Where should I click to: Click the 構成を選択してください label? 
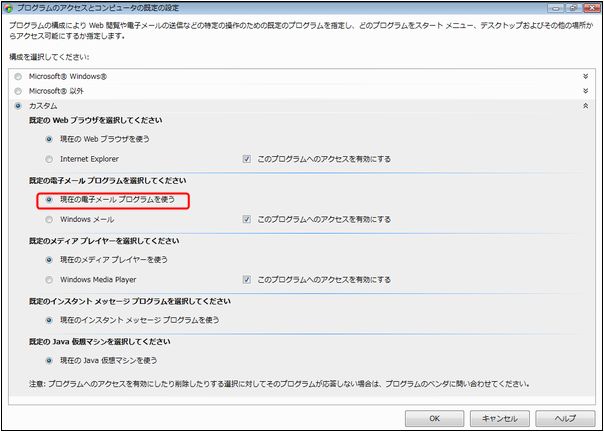49,57
